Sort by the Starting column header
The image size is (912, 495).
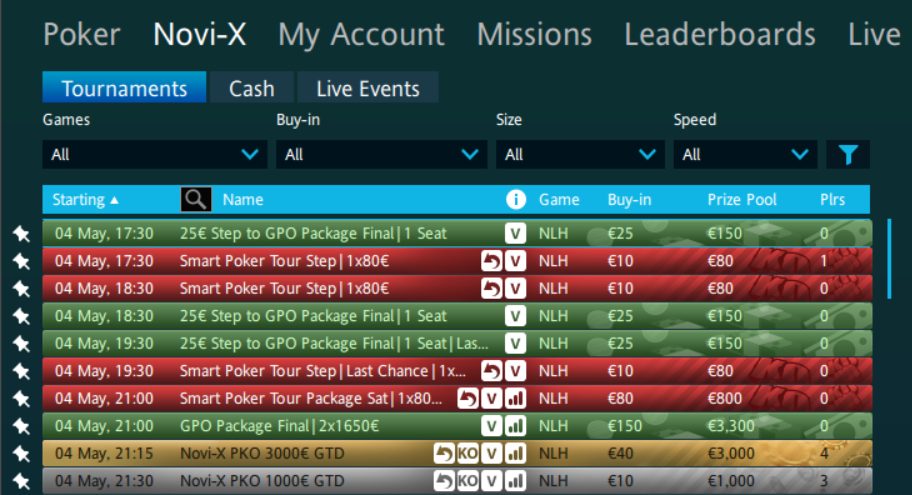85,200
